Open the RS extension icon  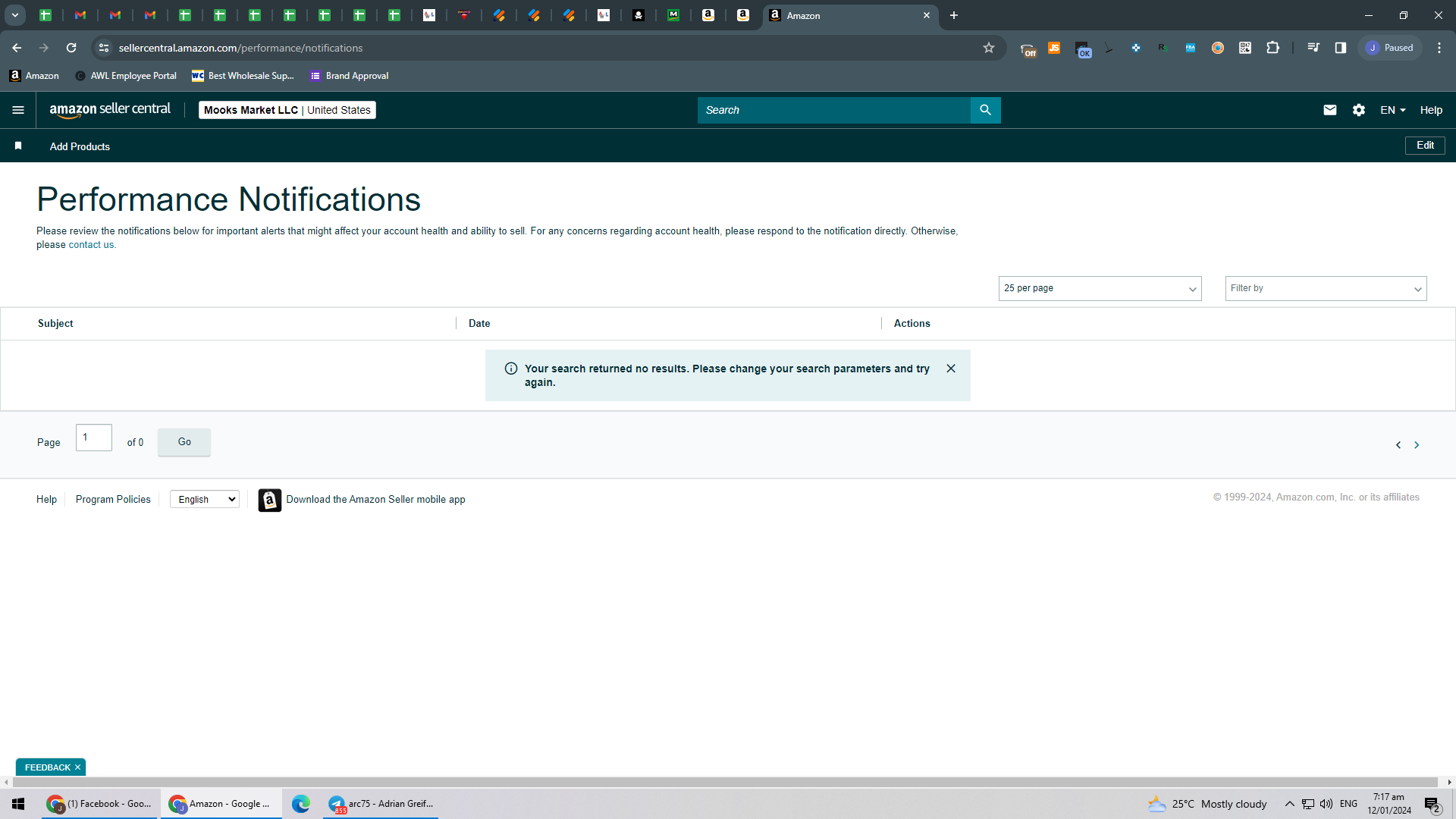1162,48
